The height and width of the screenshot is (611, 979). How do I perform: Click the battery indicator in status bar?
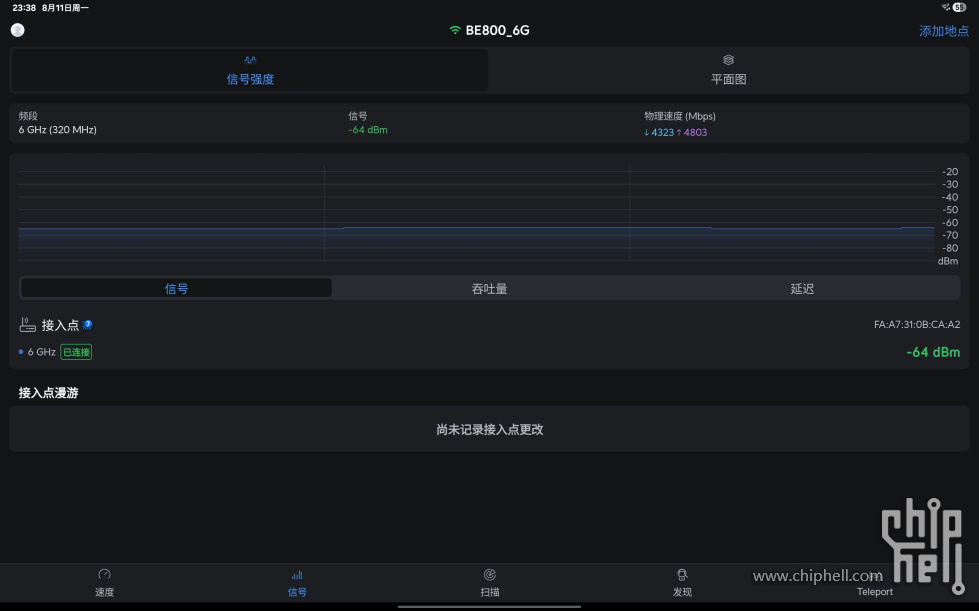point(960,7)
